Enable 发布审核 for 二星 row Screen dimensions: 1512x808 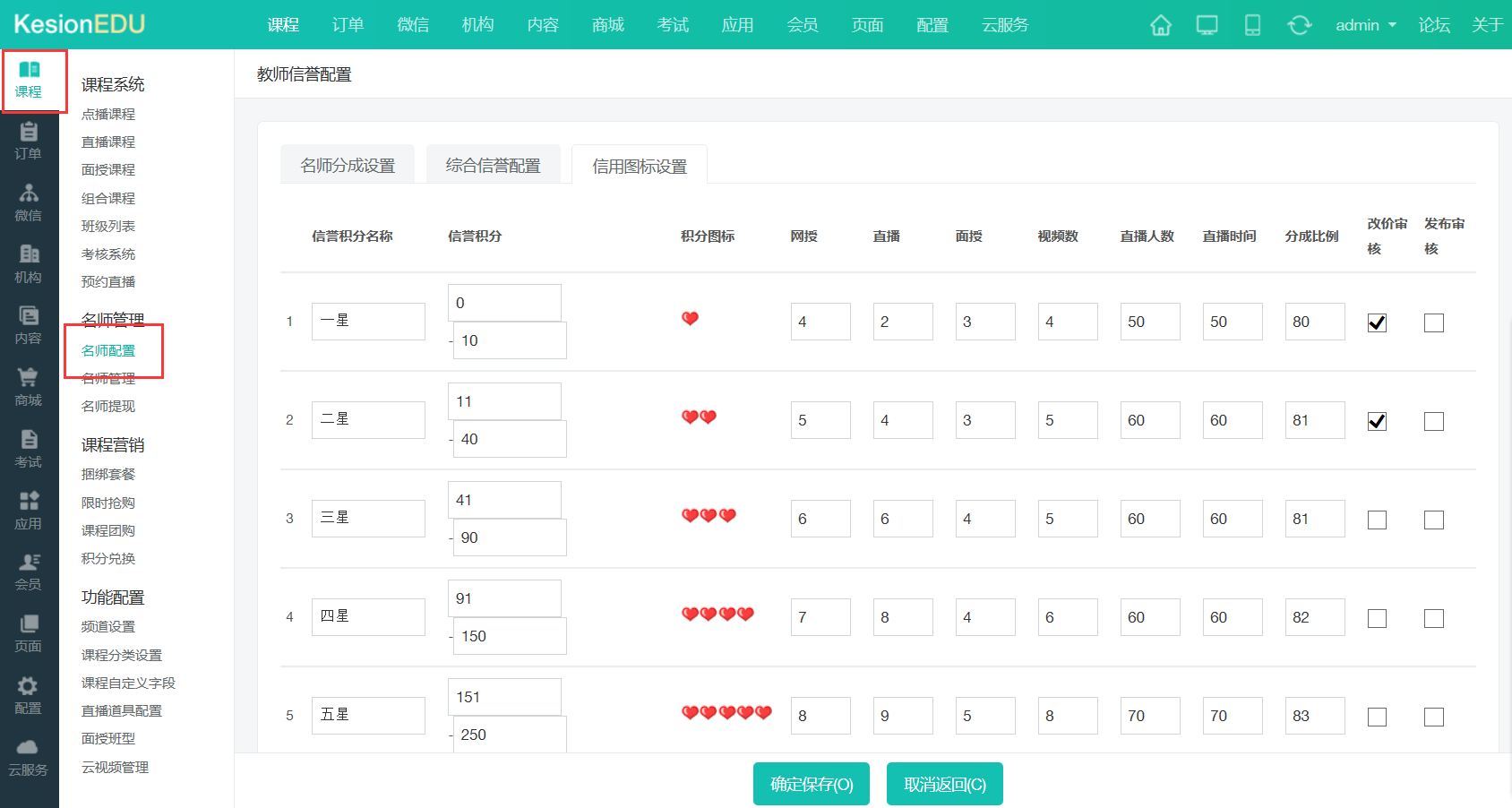(1433, 421)
